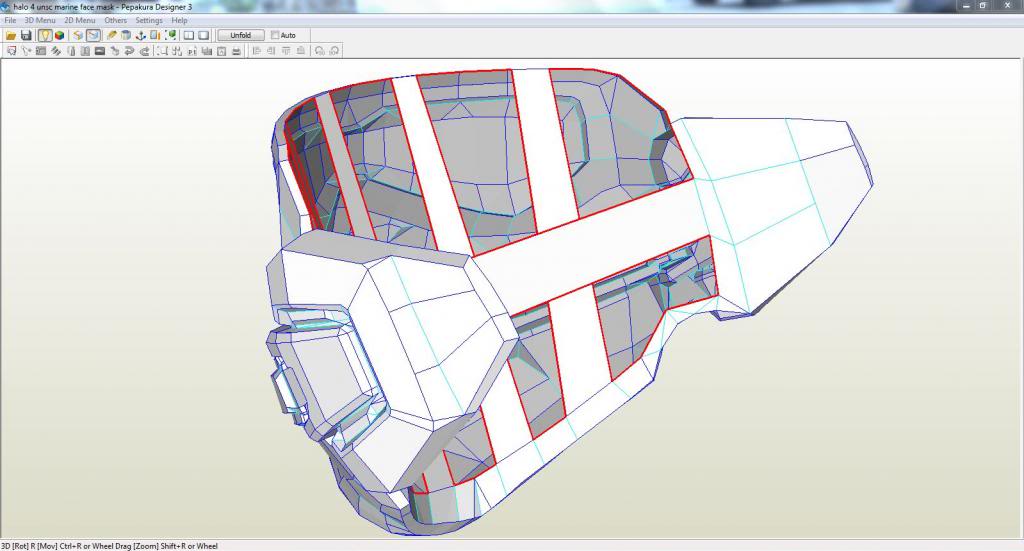Select the pencil open-edges tool
Image resolution: width=1024 pixels, height=551 pixels.
pyautogui.click(x=112, y=35)
